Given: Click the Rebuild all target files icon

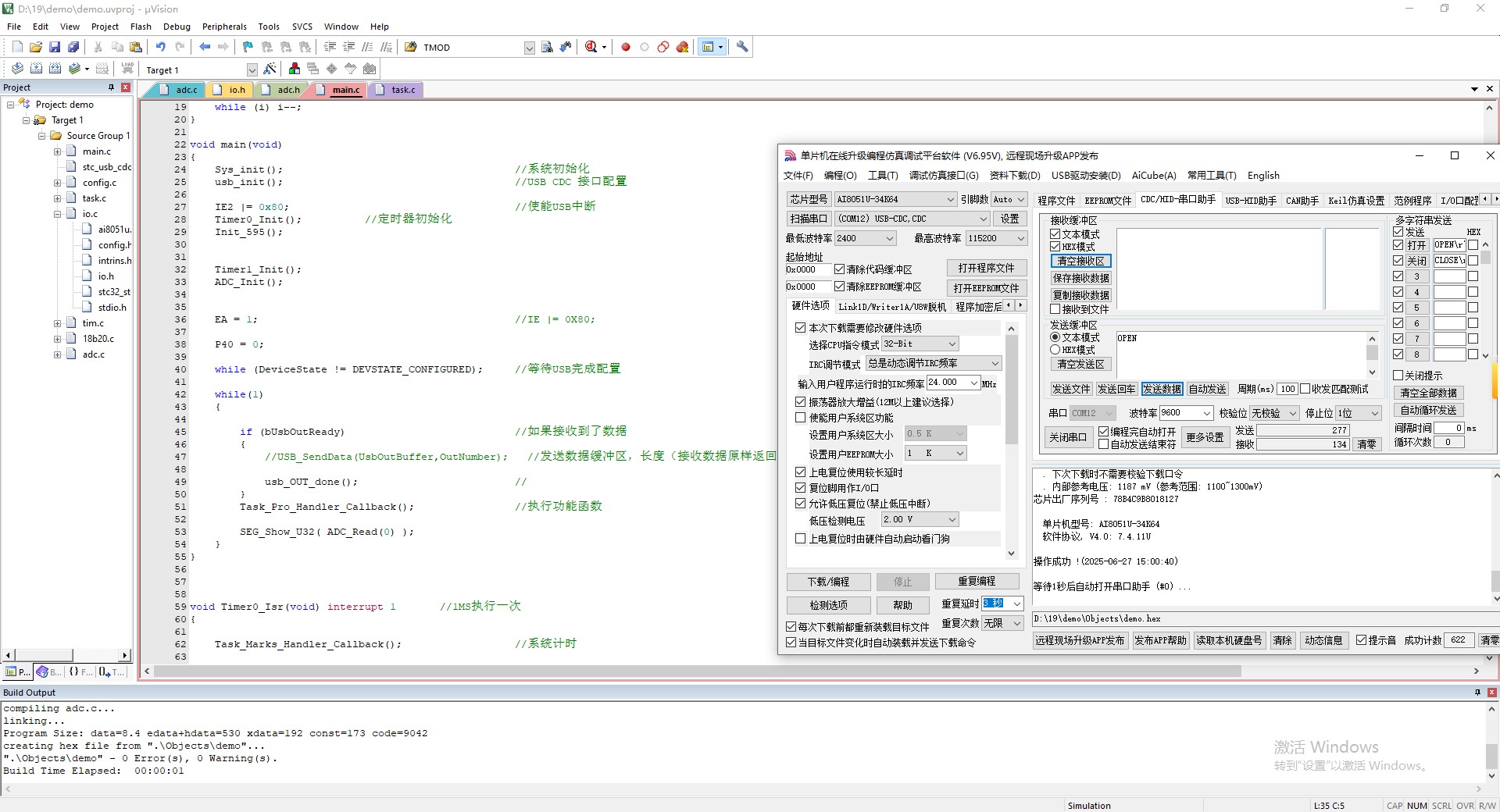Looking at the screenshot, I should point(55,69).
